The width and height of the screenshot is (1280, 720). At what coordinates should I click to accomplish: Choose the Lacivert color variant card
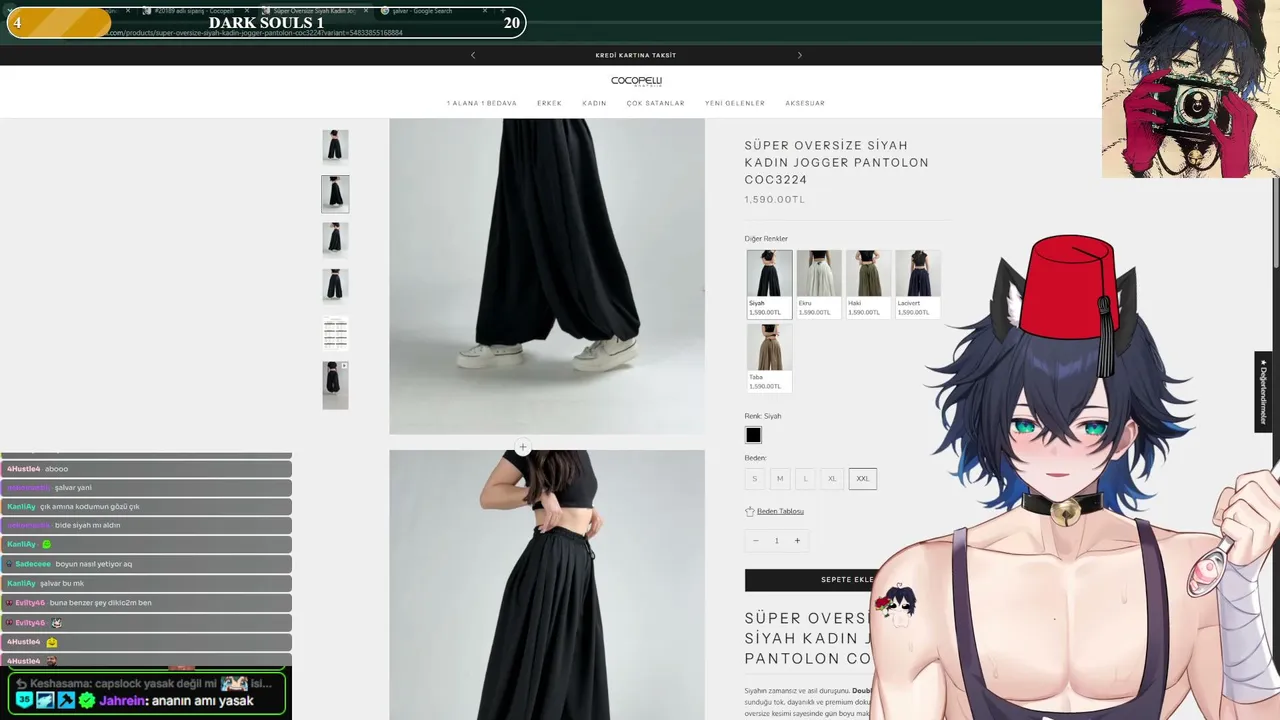(918, 284)
